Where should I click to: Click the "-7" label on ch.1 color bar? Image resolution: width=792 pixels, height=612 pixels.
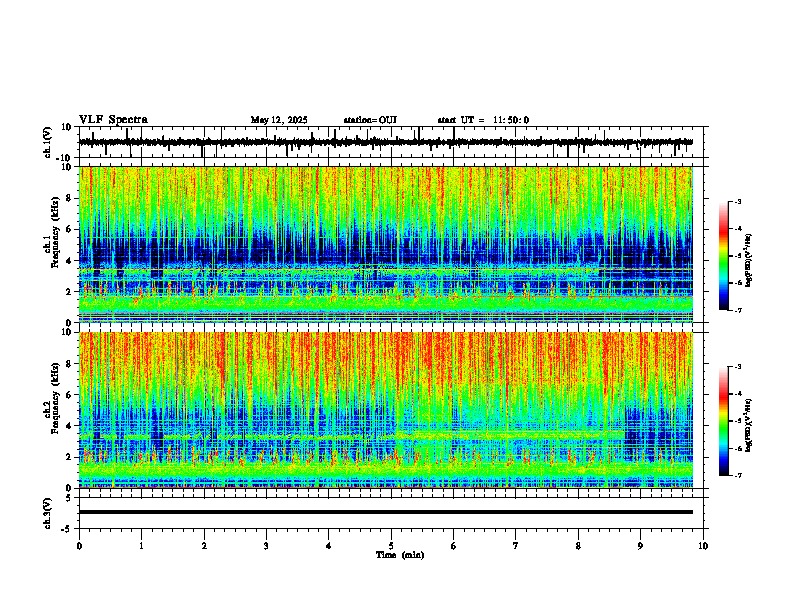[x=738, y=310]
